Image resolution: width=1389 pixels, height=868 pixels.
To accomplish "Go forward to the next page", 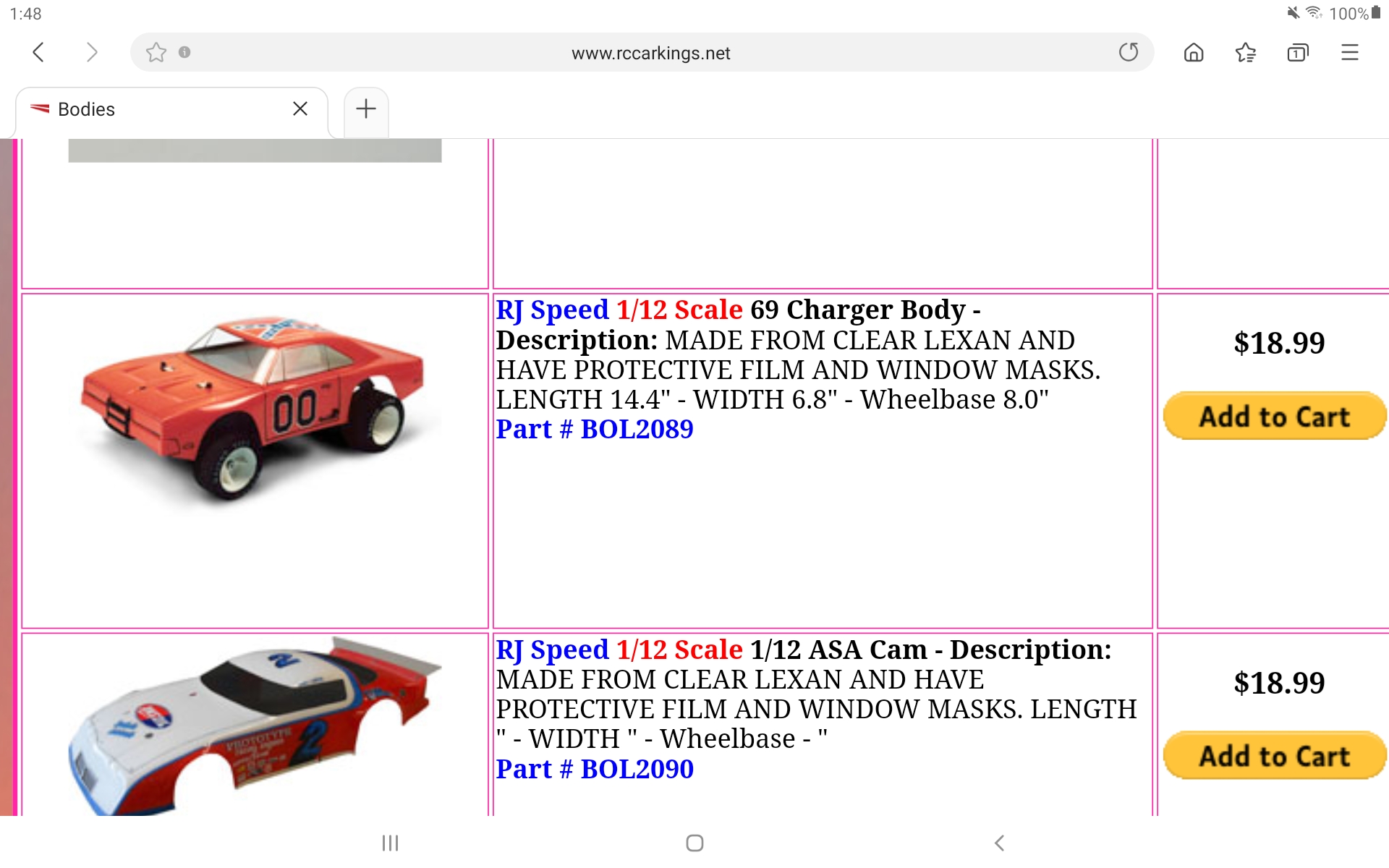I will (91, 52).
